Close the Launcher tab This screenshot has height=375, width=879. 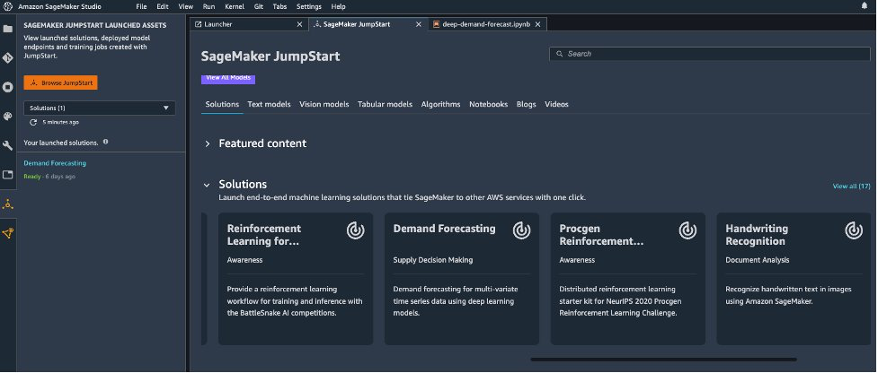click(x=299, y=24)
